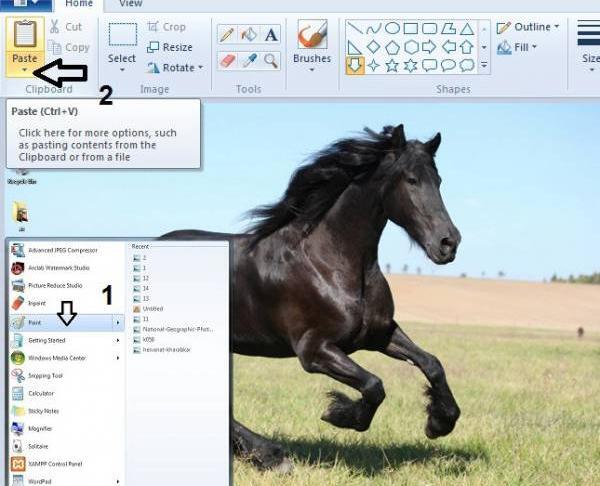Select the Text tool
Image resolution: width=600 pixels, height=486 pixels.
click(x=271, y=34)
